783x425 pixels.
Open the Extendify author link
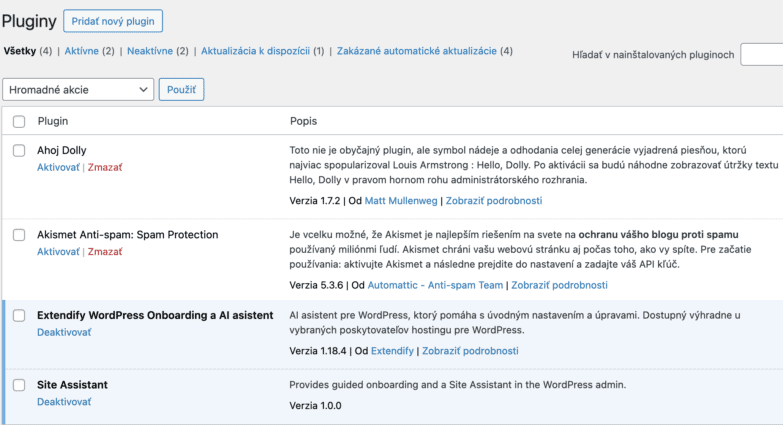tap(392, 351)
